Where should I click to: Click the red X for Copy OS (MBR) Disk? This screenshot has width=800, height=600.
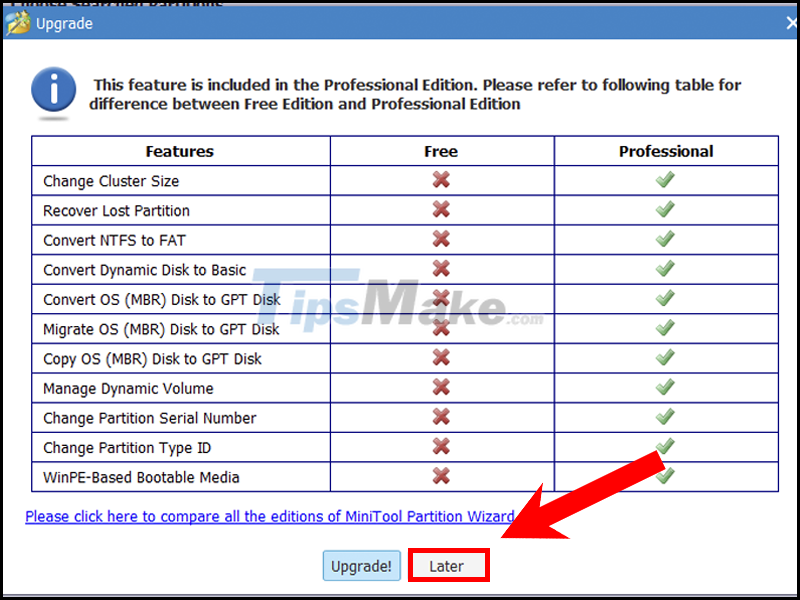click(441, 357)
